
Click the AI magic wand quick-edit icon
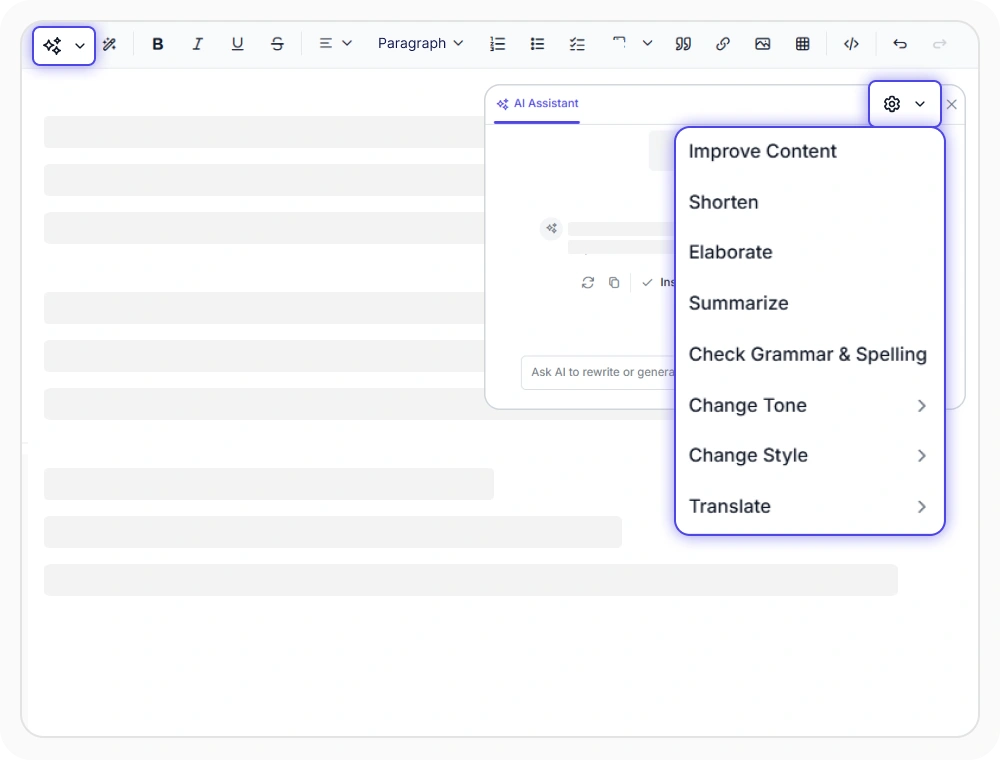click(110, 44)
